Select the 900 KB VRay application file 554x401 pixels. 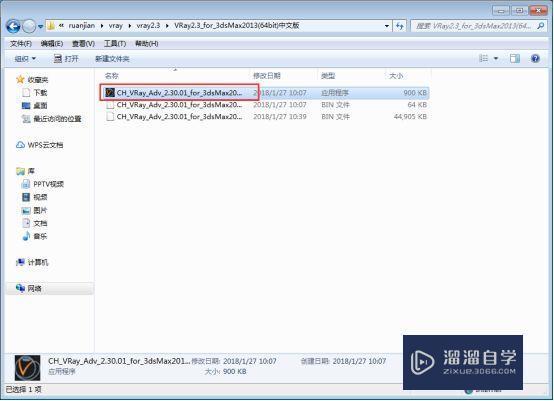tap(265, 93)
